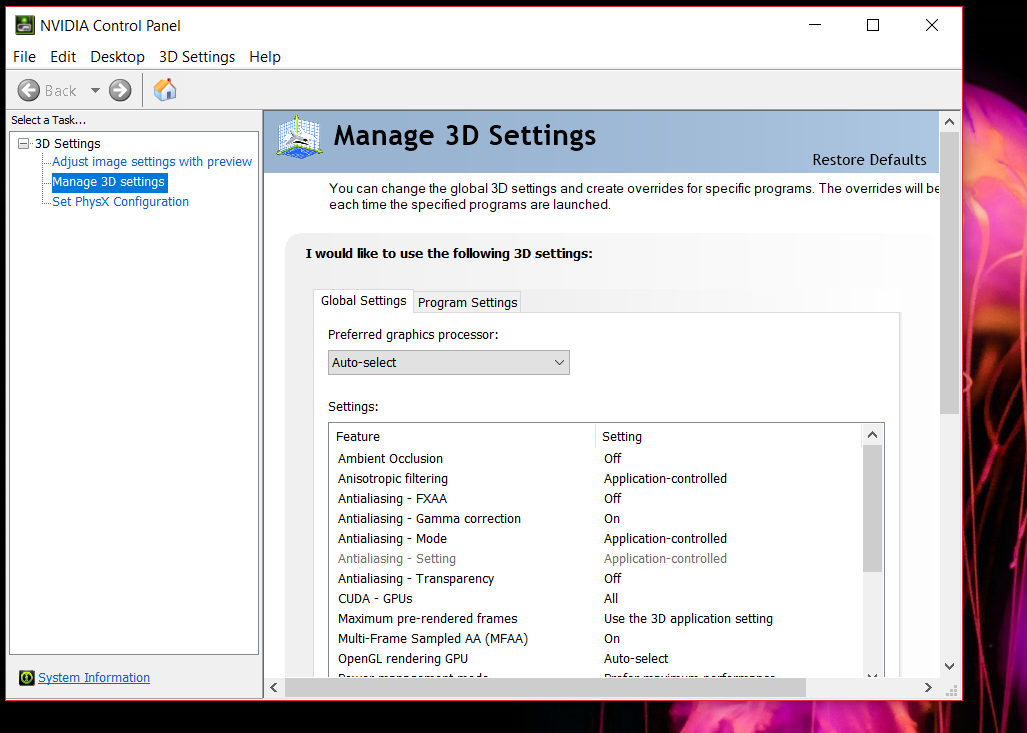Click the Feature column header
The width and height of the screenshot is (1027, 733).
point(462,436)
